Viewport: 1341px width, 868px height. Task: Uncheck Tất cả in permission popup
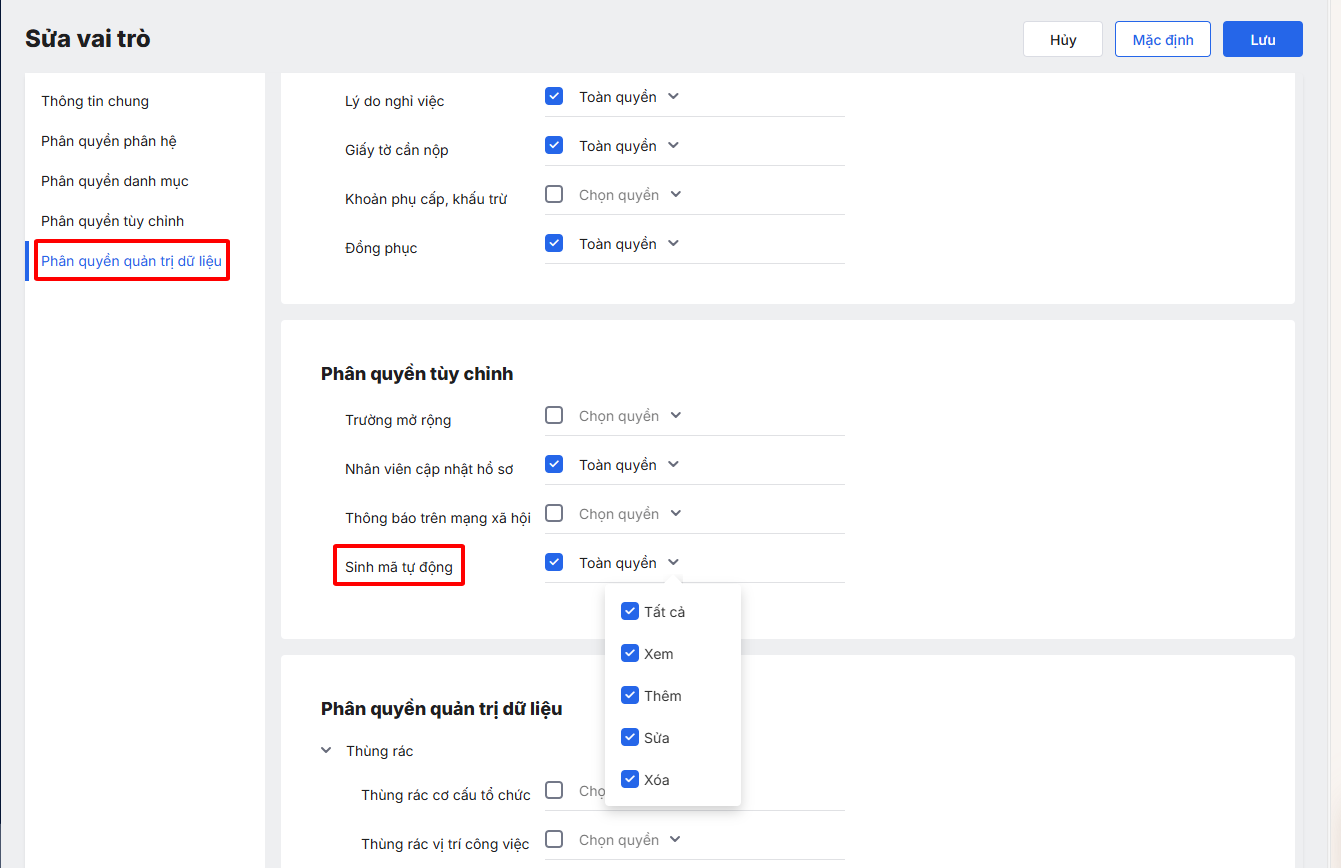pos(630,612)
